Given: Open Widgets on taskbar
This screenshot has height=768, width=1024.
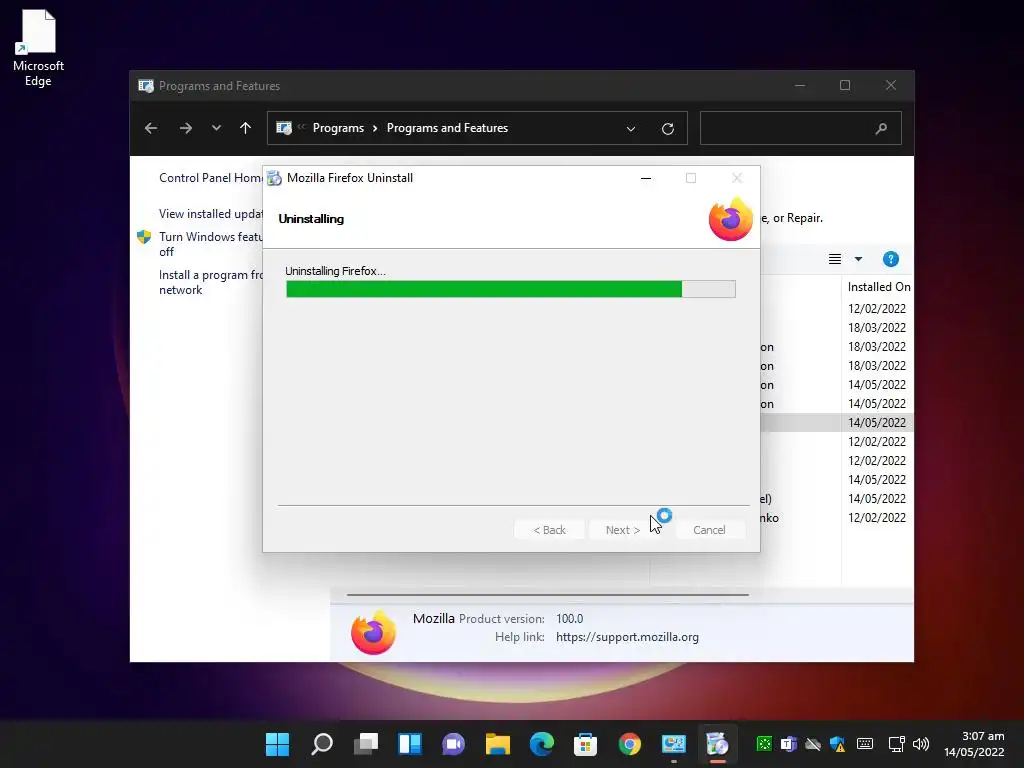Looking at the screenshot, I should point(410,744).
